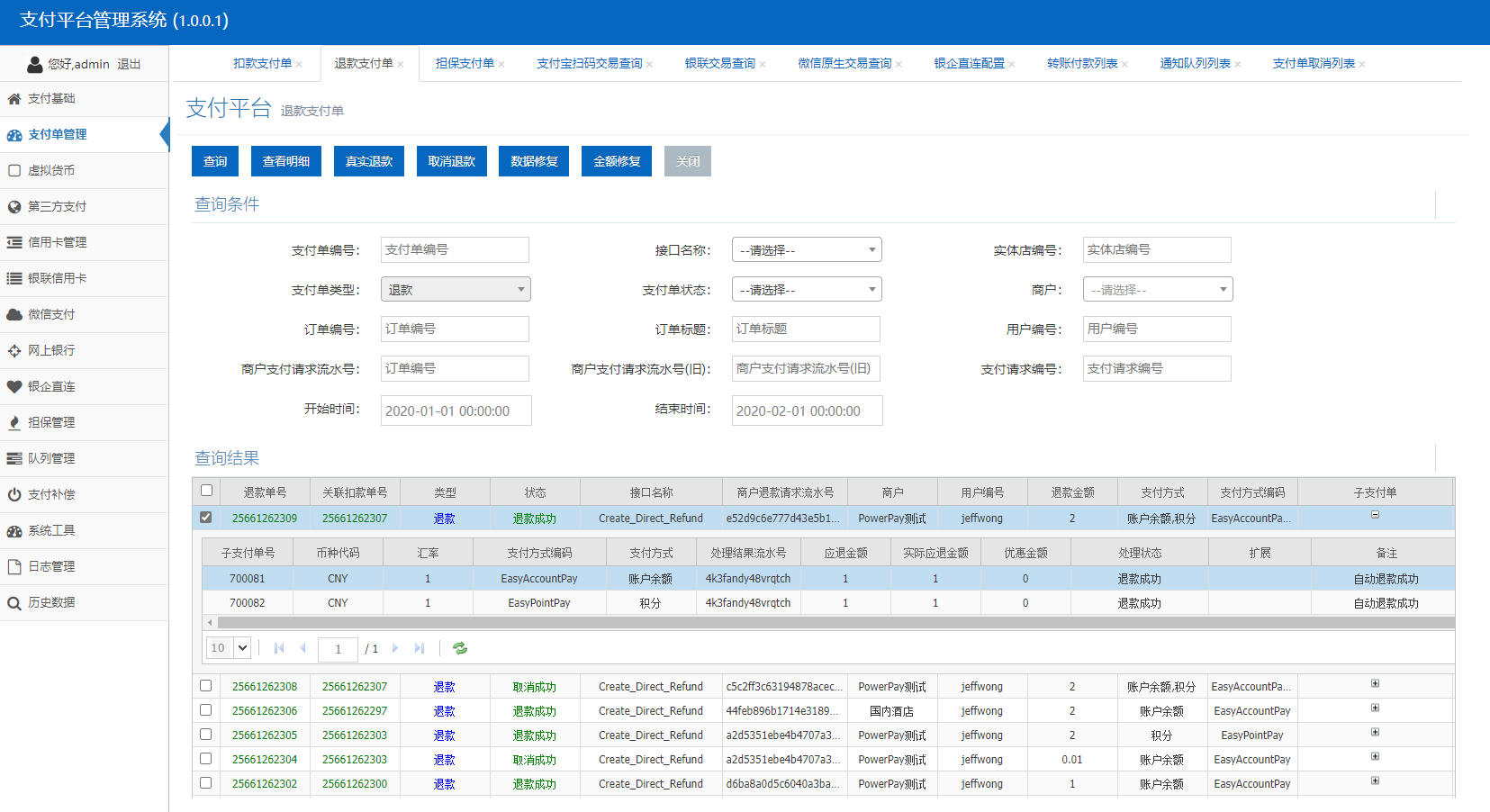
Task: Click the 退出 logout link
Action: (129, 65)
